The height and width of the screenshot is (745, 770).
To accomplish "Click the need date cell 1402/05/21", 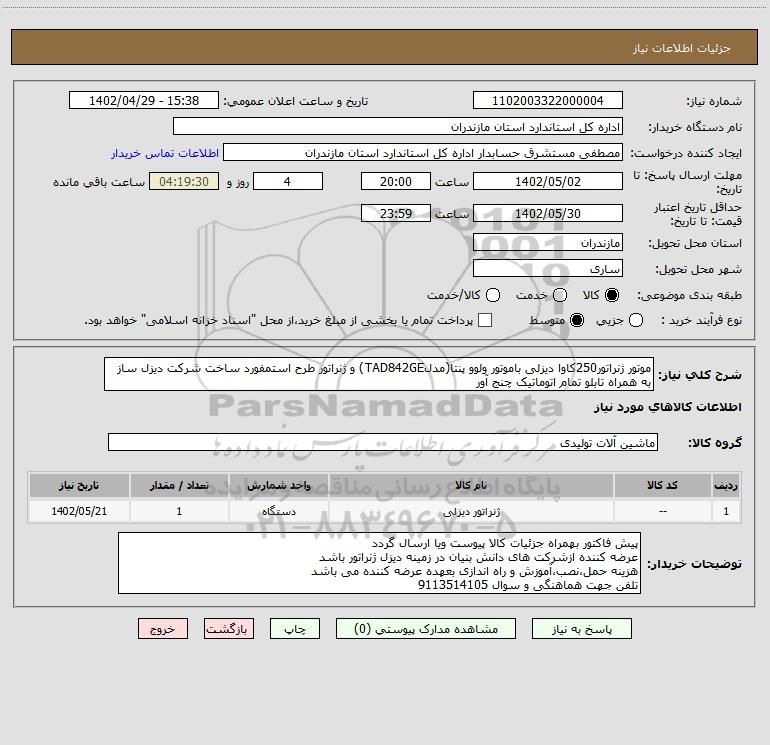I will coord(79,511).
